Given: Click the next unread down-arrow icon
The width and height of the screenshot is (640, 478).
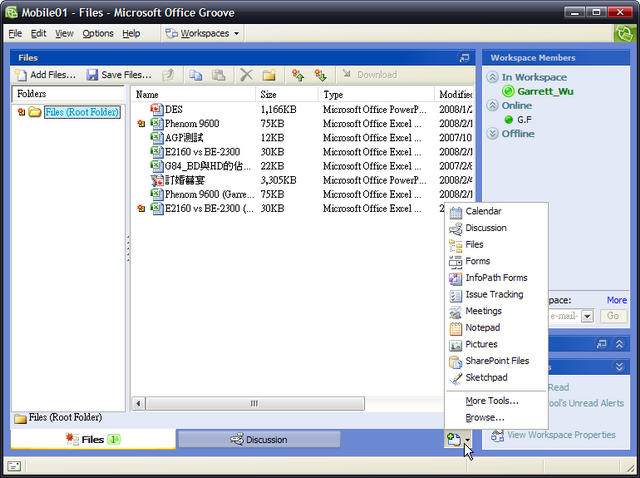Looking at the screenshot, I should point(320,75).
